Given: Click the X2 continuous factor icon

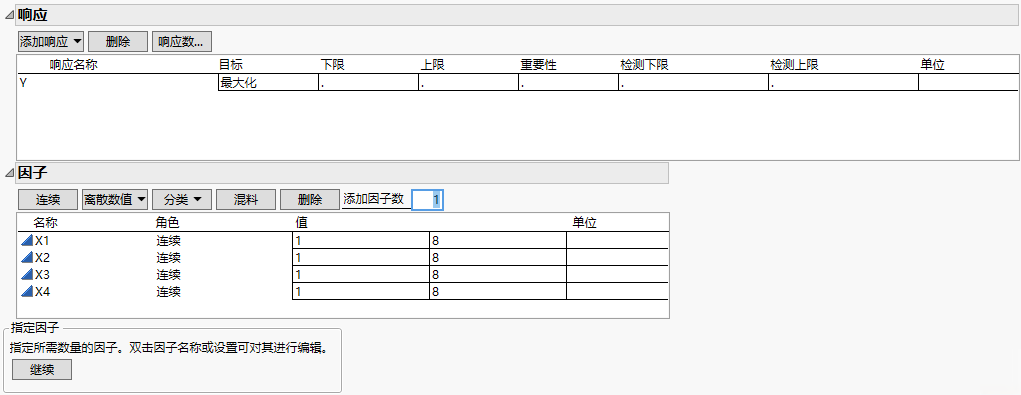Looking at the screenshot, I should [27, 257].
